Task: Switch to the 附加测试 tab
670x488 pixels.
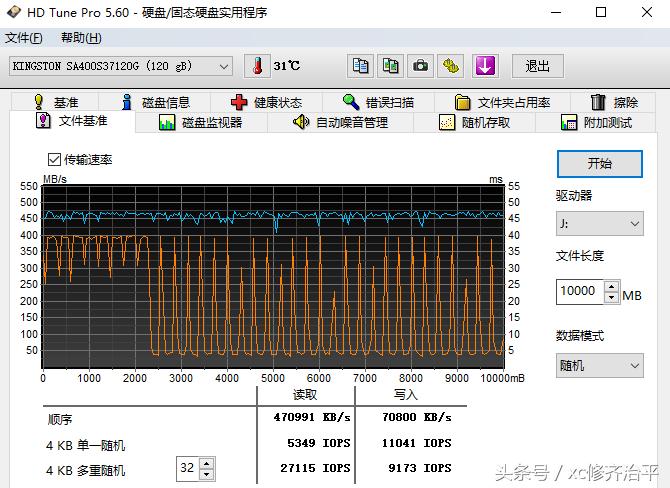Action: [596, 123]
